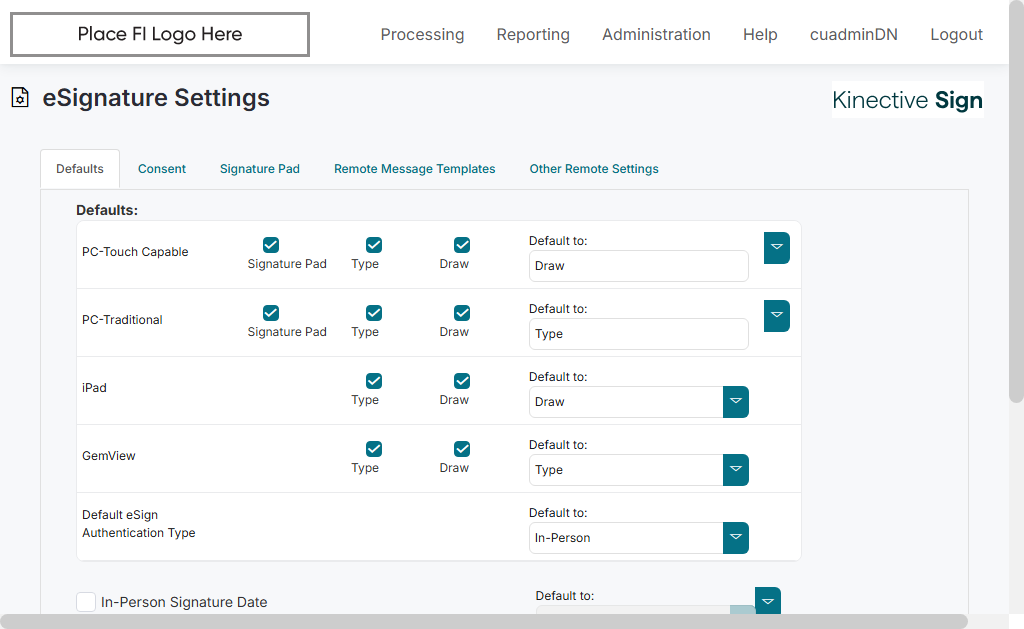
Task: Open the Help link
Action: [x=760, y=35]
